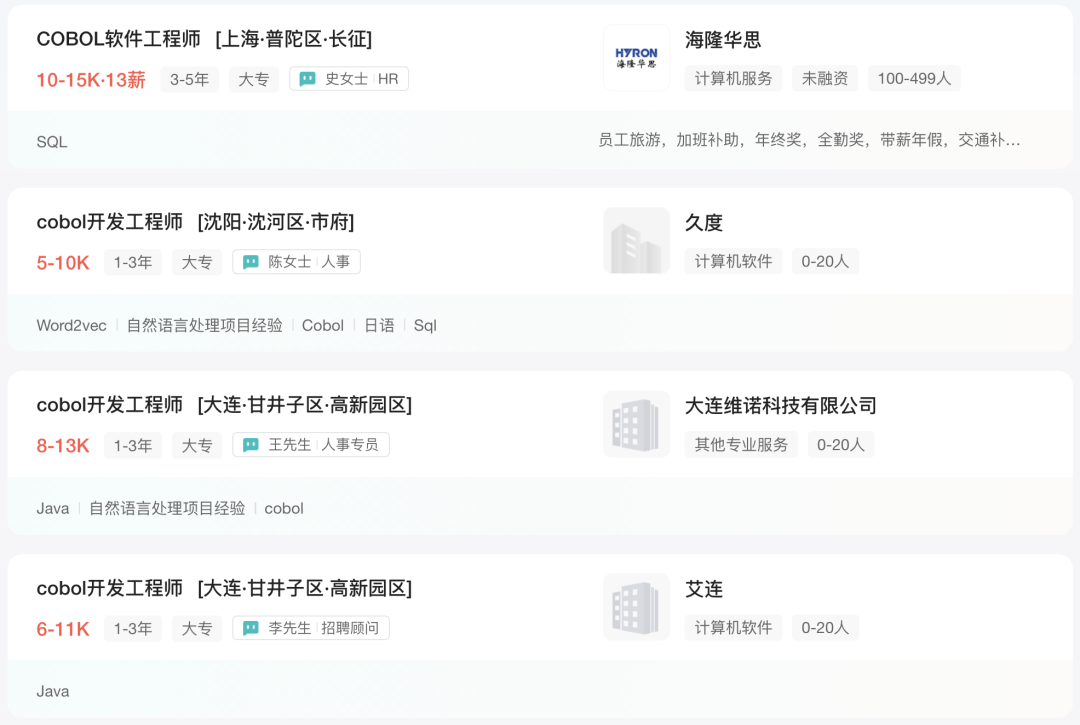The height and width of the screenshot is (725, 1080).
Task: Open the 久度 company page
Action: click(x=703, y=223)
